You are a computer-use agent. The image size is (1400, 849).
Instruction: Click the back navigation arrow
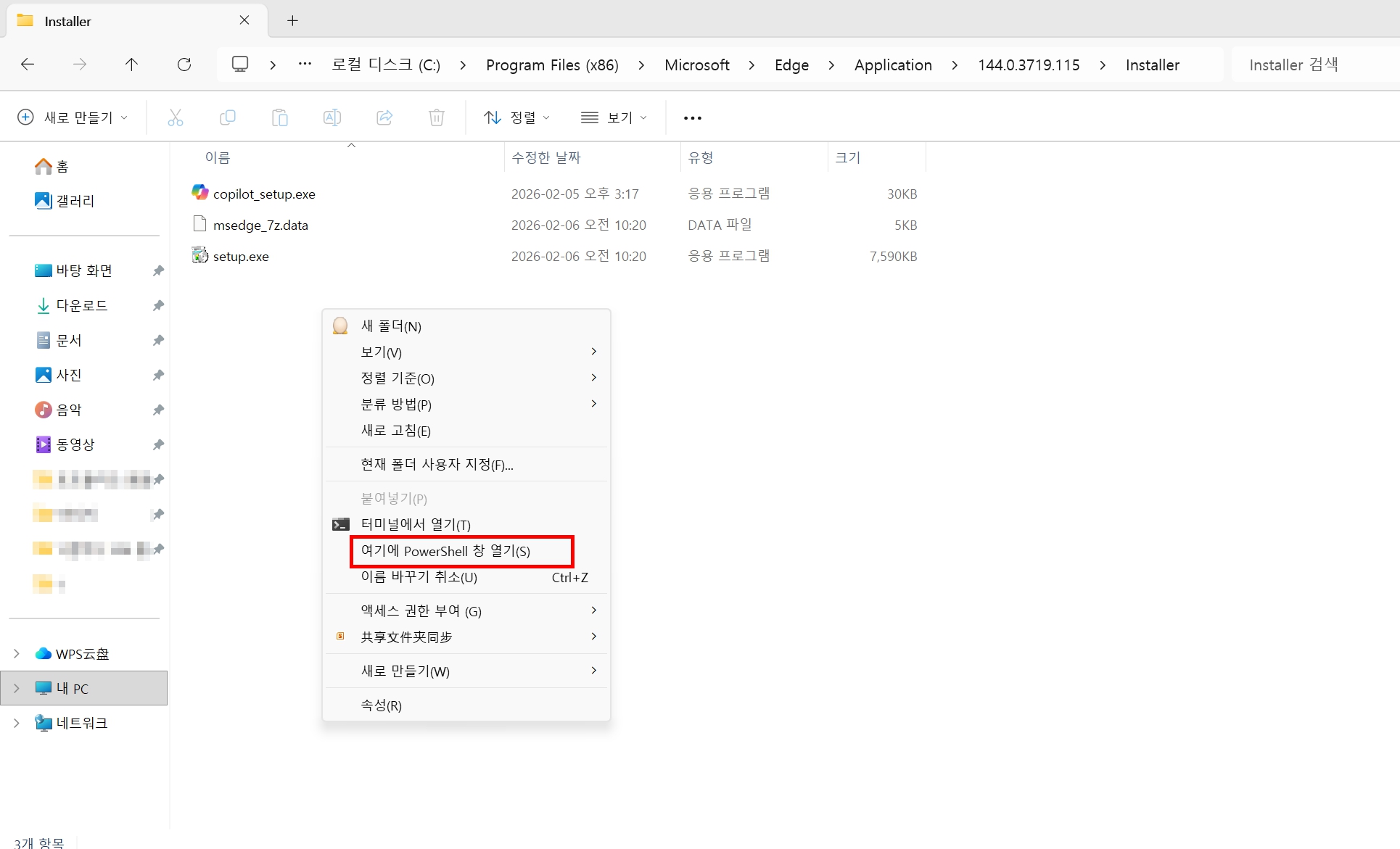click(28, 64)
